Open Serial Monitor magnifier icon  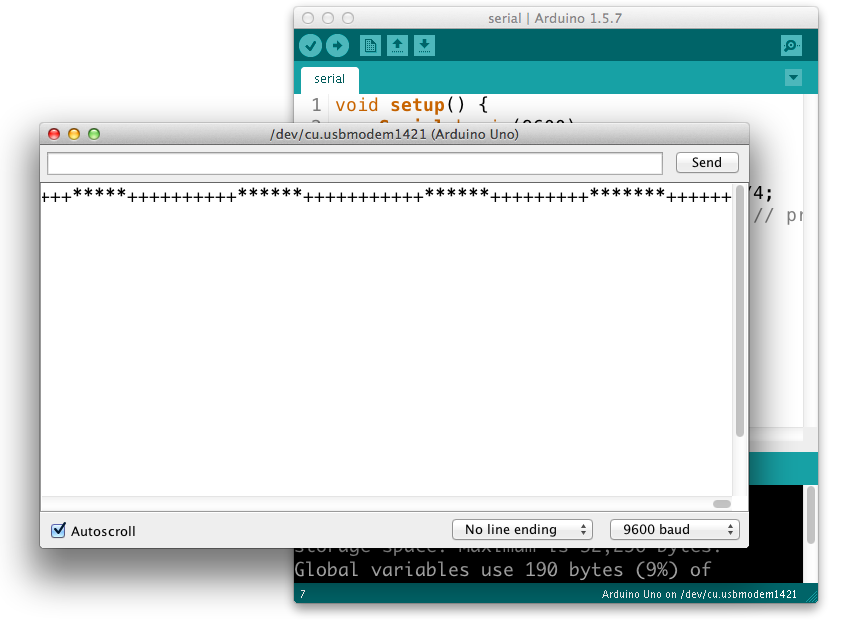click(x=791, y=45)
